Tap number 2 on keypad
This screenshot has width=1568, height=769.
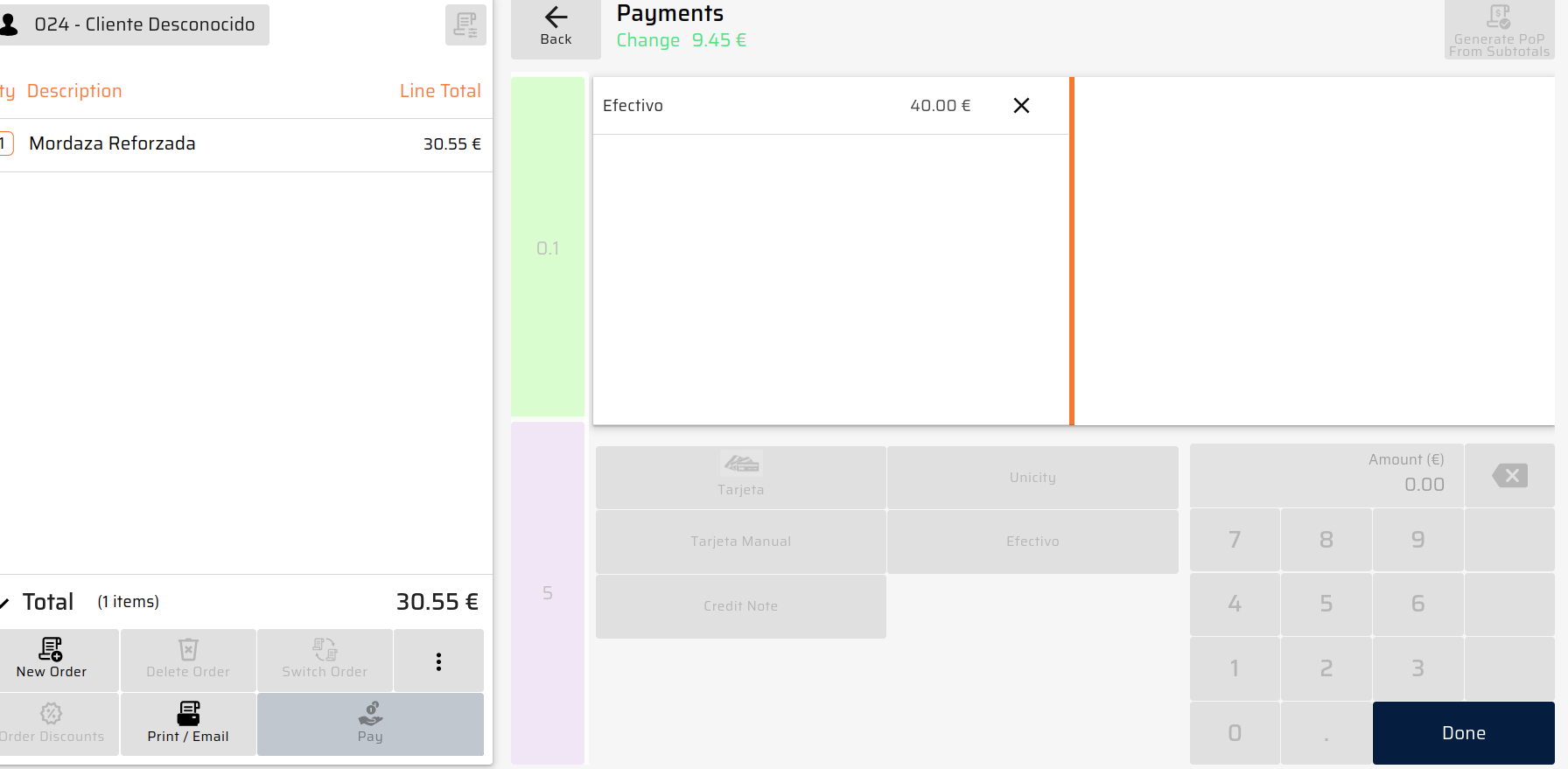tap(1326, 668)
